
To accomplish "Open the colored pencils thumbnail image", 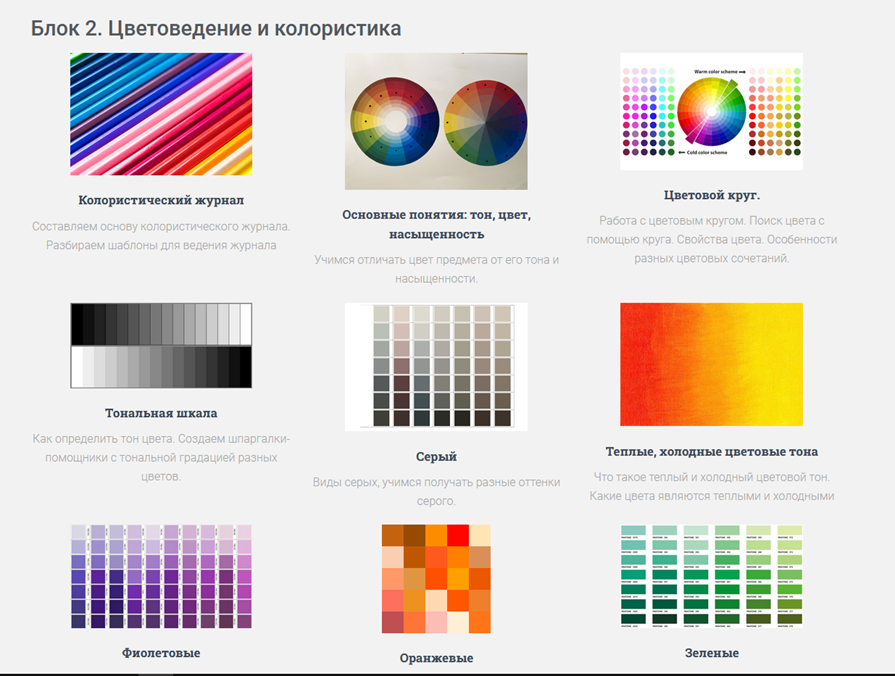I will 161,114.
